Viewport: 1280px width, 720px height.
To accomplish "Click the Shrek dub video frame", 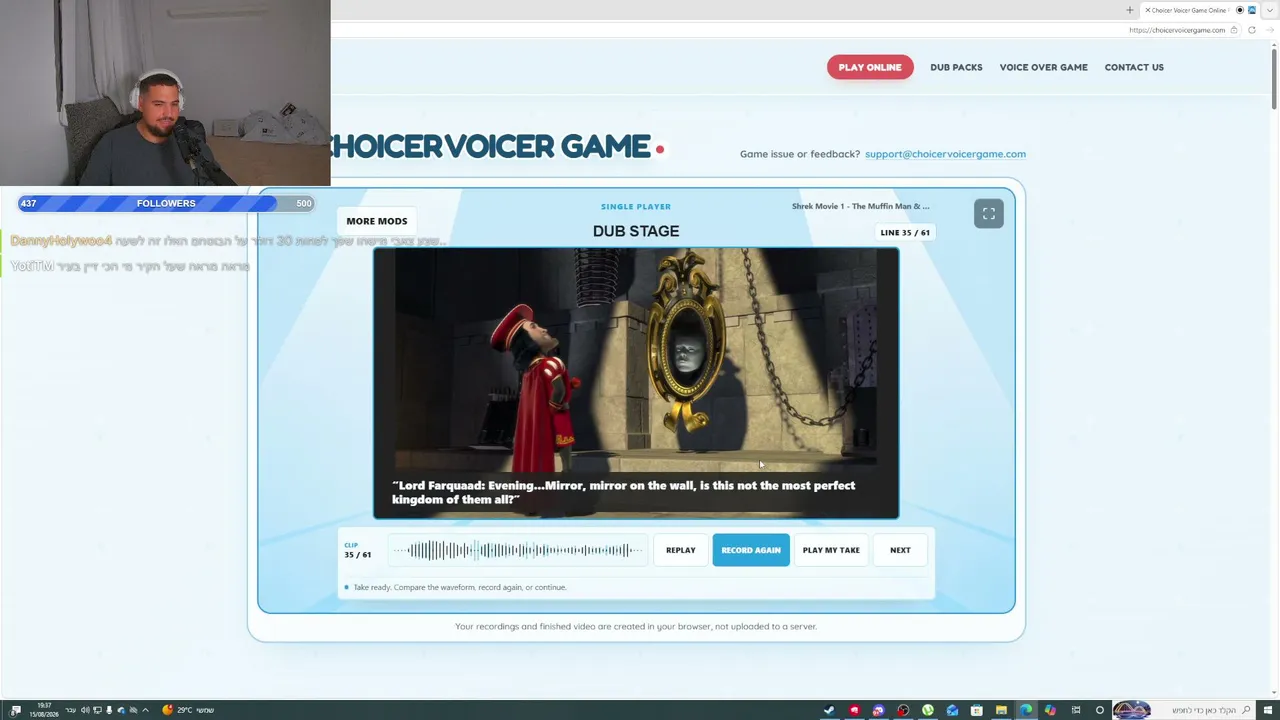I will (x=636, y=383).
